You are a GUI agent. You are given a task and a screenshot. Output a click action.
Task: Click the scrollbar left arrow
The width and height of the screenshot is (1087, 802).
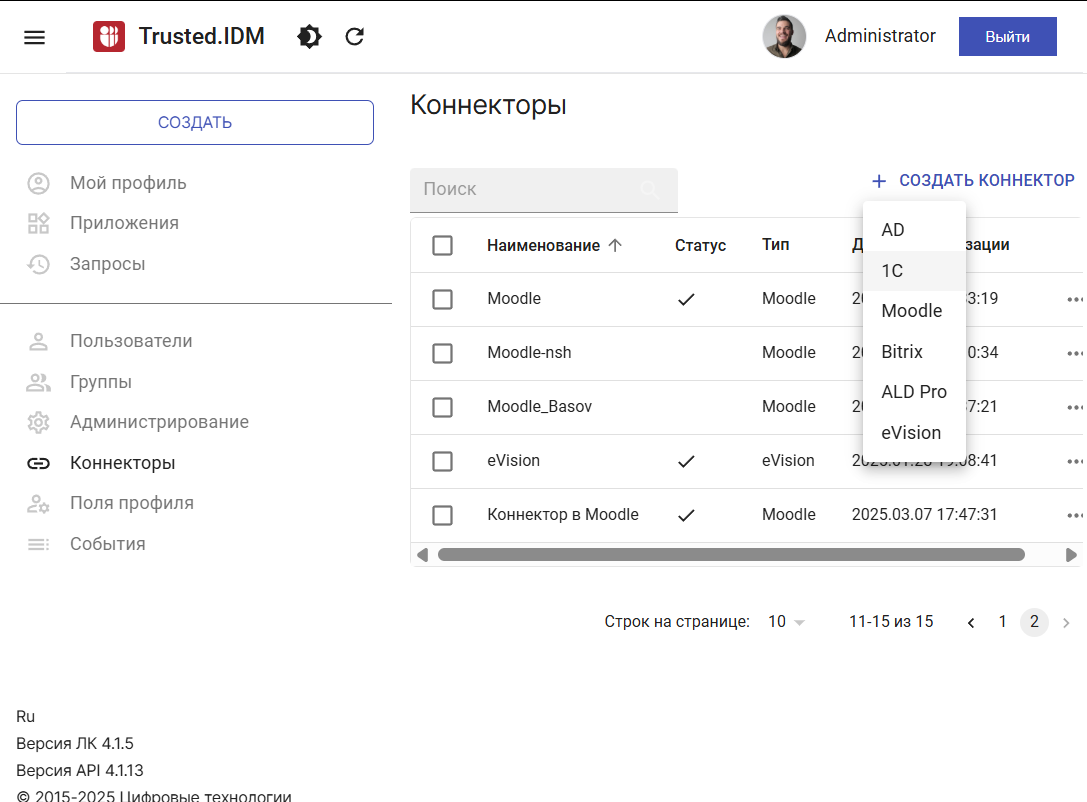422,555
